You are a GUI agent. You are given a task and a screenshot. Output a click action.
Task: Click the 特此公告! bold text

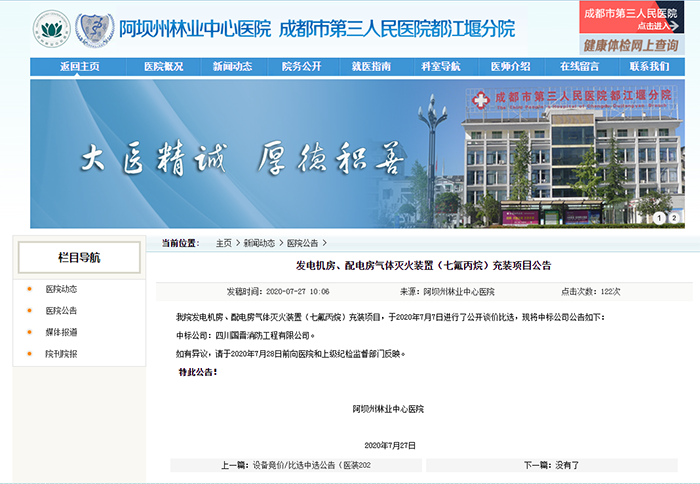coord(198,372)
